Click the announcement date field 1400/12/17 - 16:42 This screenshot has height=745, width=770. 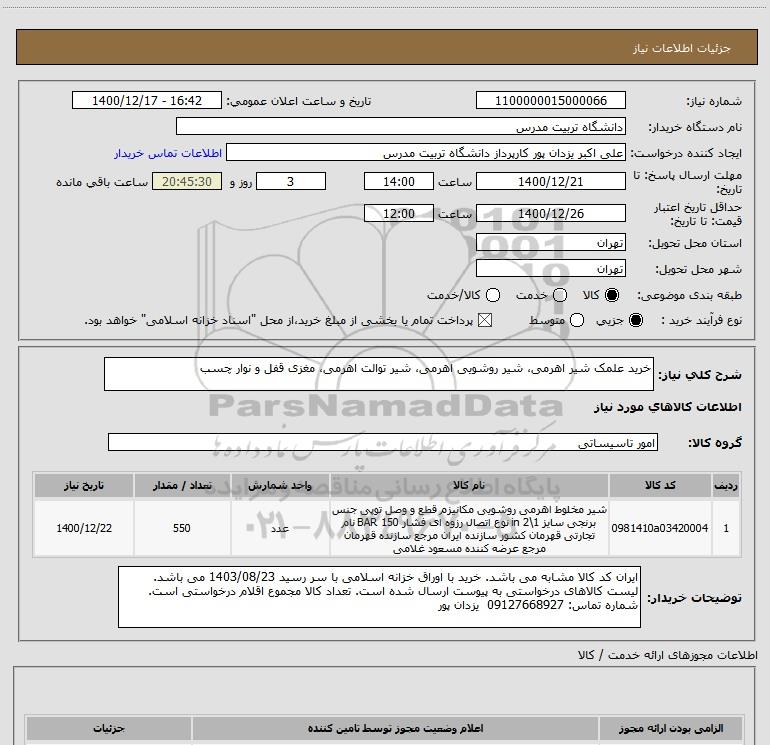coord(147,100)
